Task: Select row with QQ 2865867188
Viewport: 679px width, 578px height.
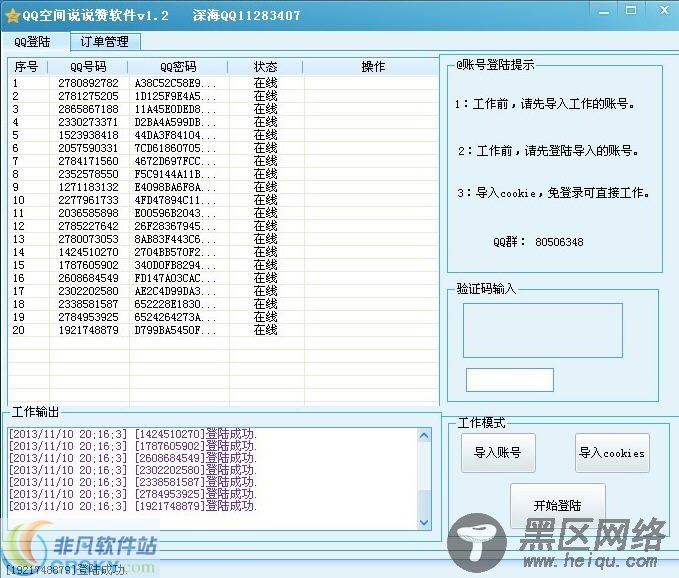Action: 223,109
